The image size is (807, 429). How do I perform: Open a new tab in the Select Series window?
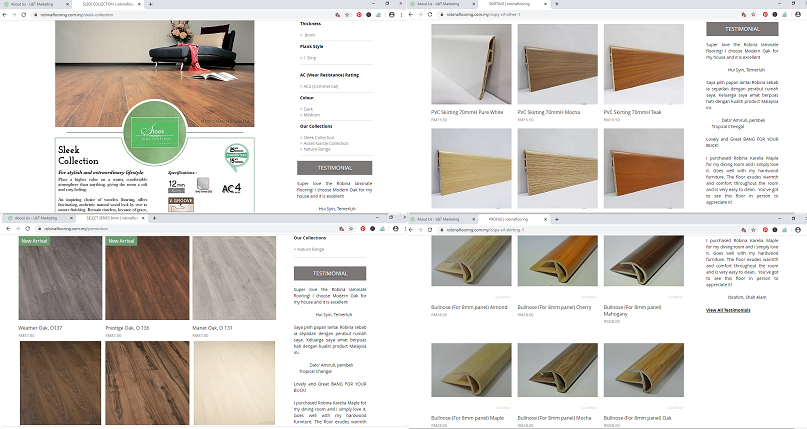(x=154, y=218)
